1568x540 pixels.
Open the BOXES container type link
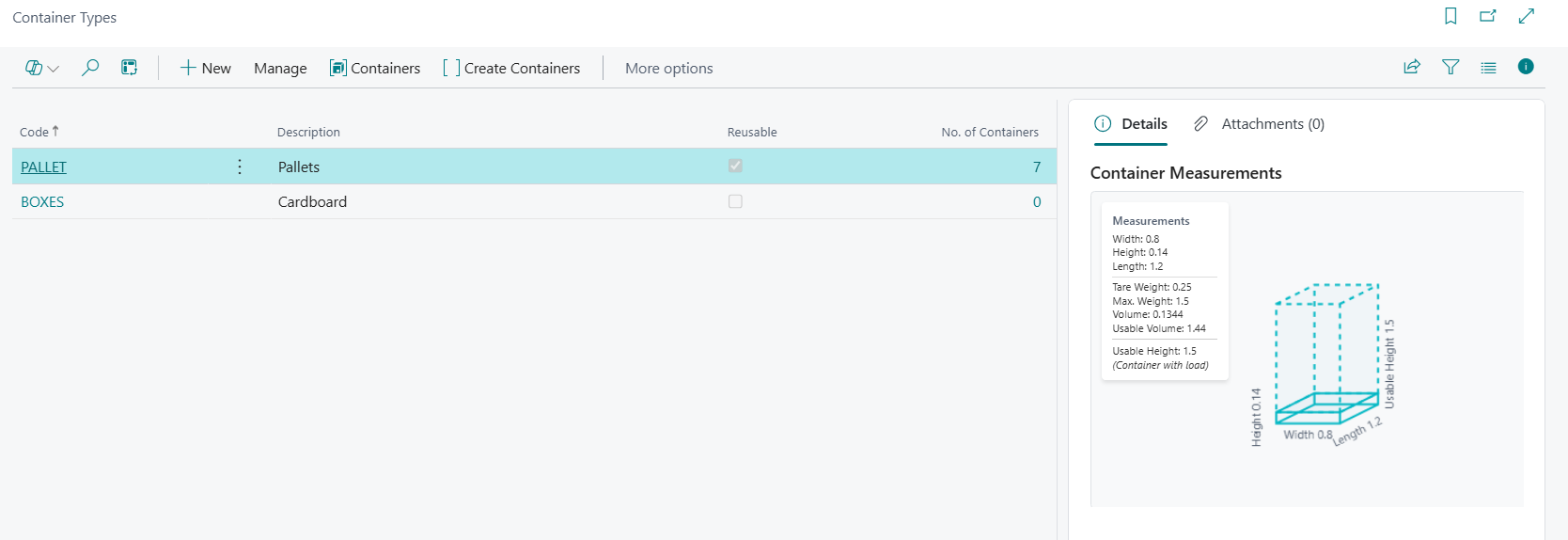[42, 201]
